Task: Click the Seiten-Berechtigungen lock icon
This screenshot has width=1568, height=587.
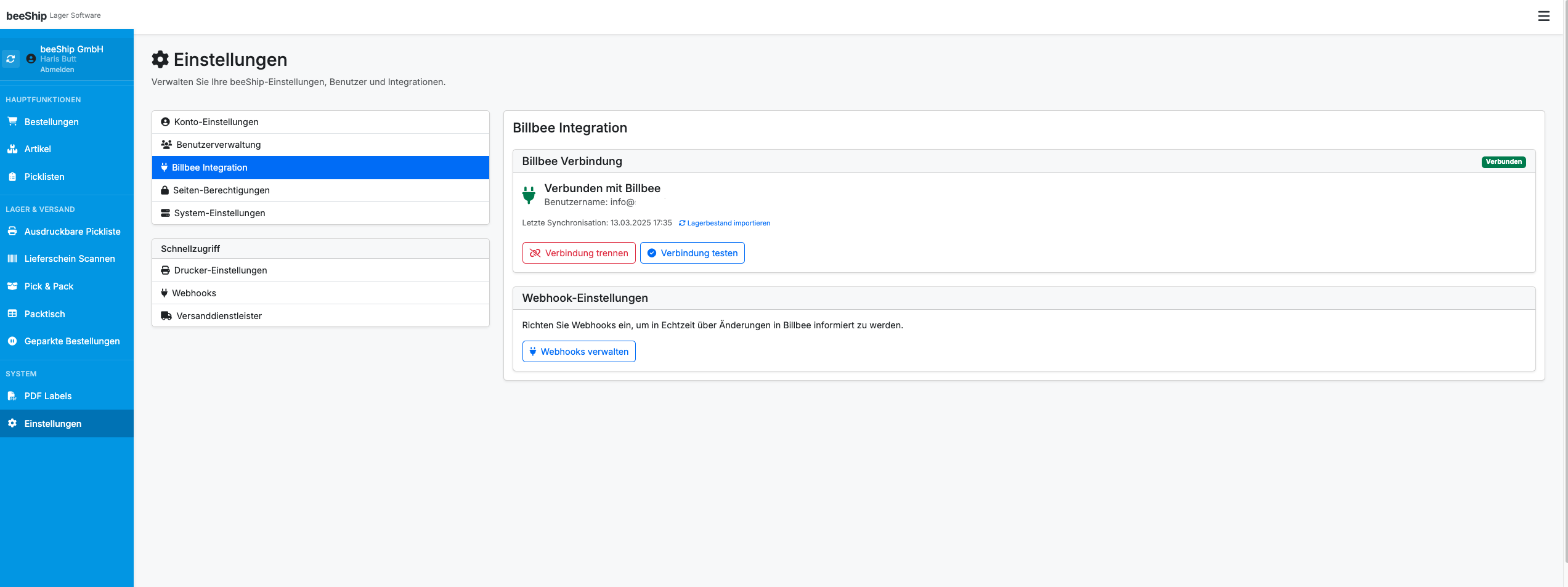Action: [x=165, y=190]
